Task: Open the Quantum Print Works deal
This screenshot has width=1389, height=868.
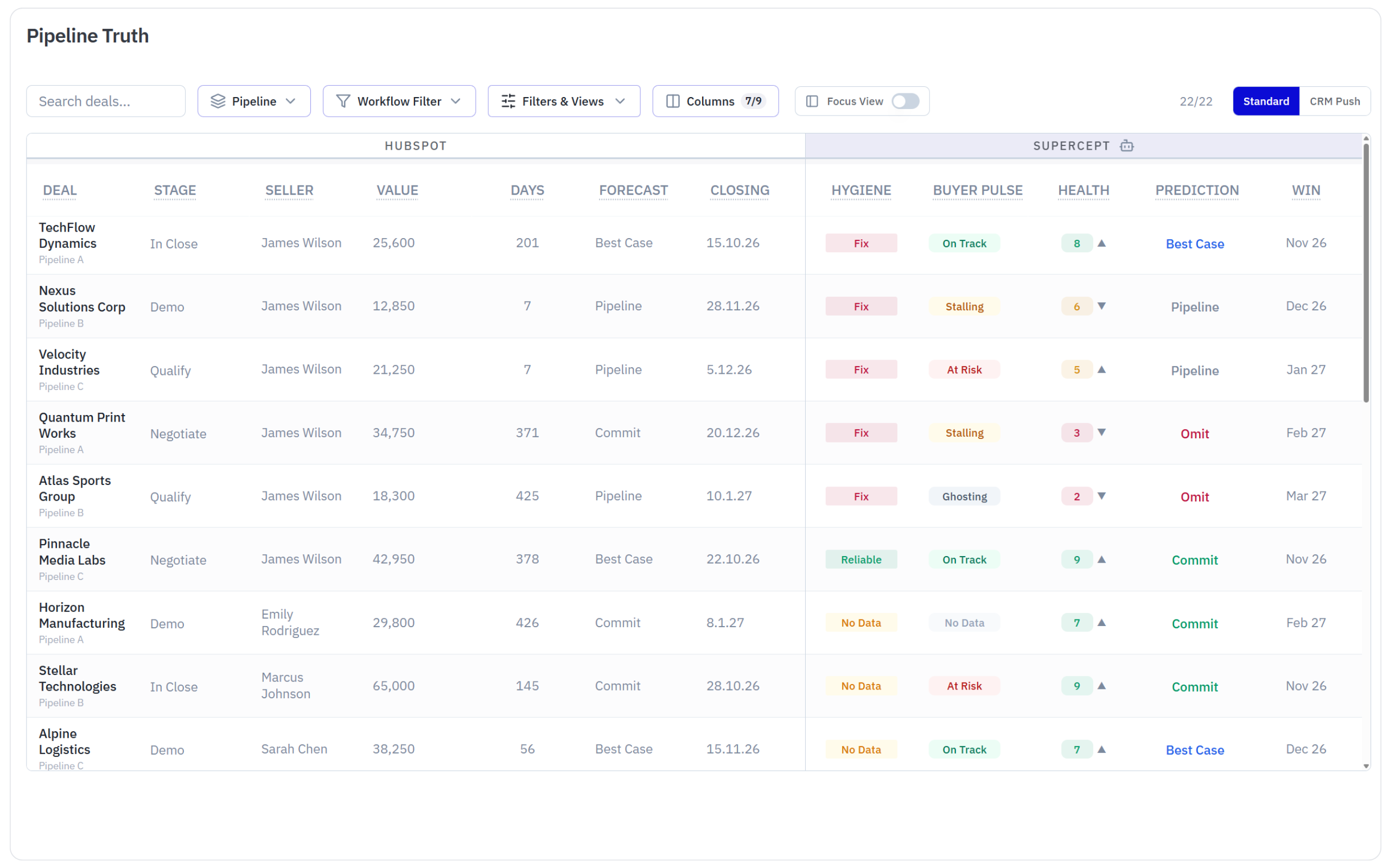Action: click(x=82, y=425)
